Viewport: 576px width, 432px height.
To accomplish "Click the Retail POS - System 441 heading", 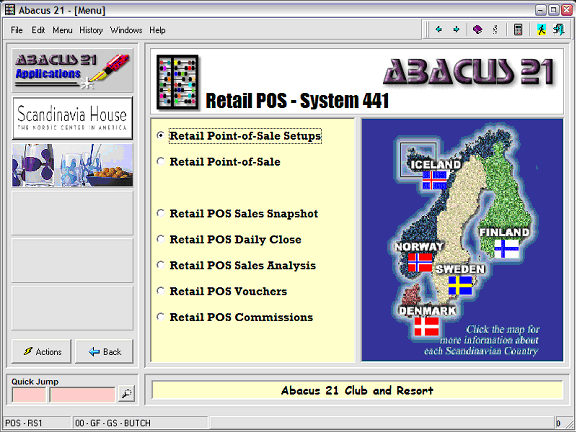I will point(297,100).
